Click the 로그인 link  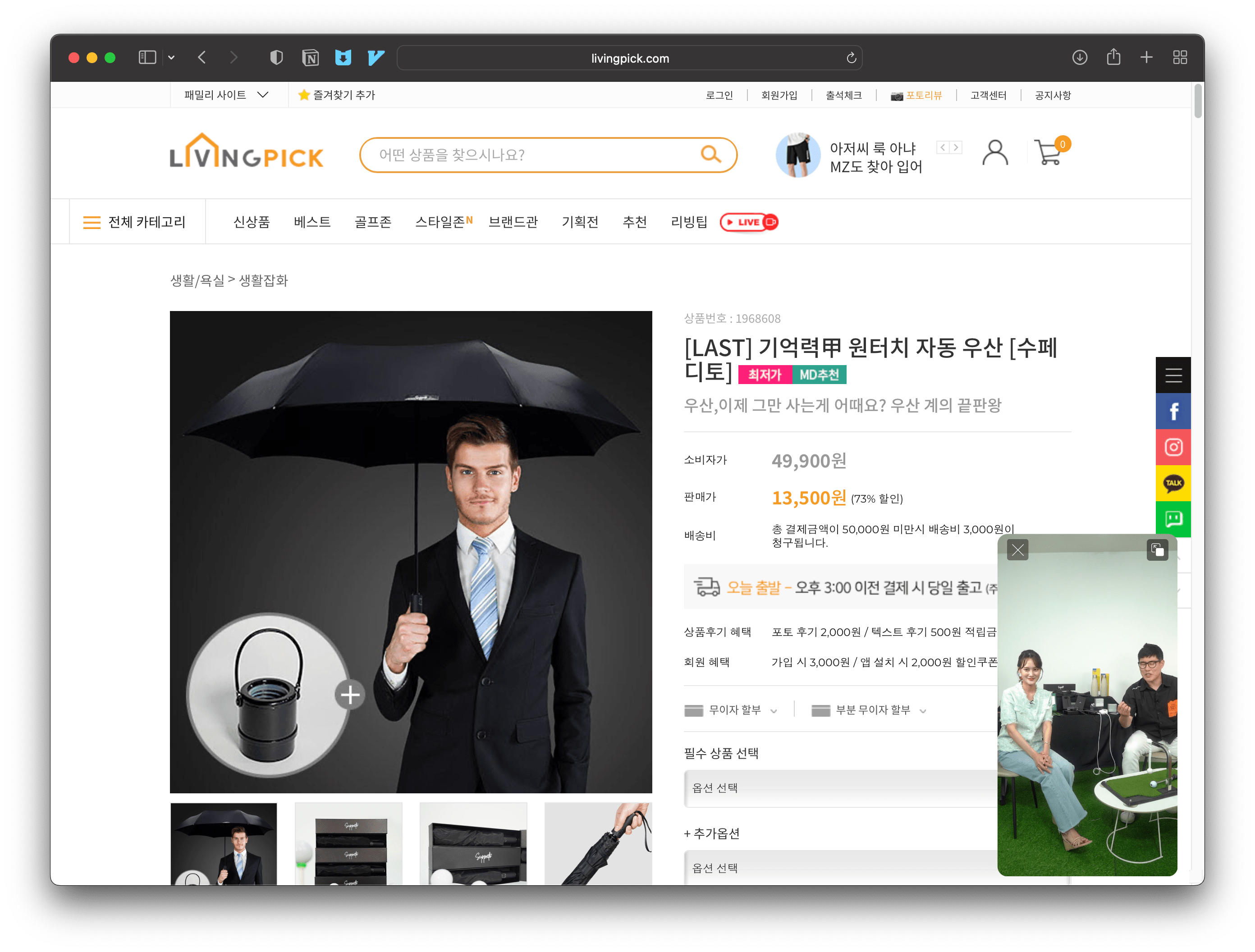[719, 95]
